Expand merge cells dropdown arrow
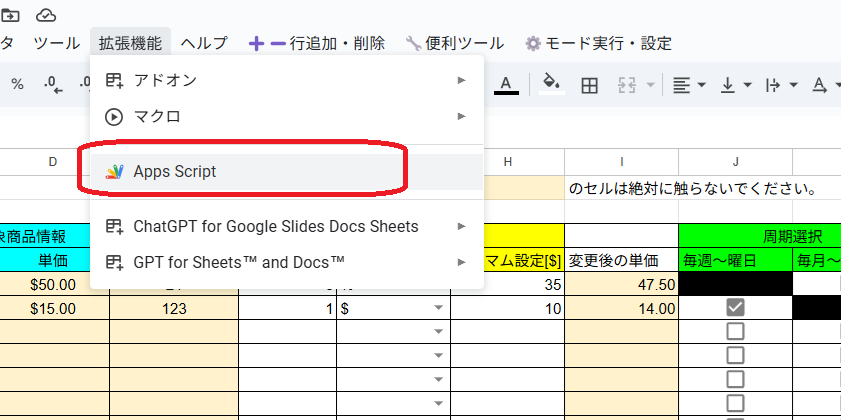Viewport: 841px width, 420px height. [x=651, y=85]
